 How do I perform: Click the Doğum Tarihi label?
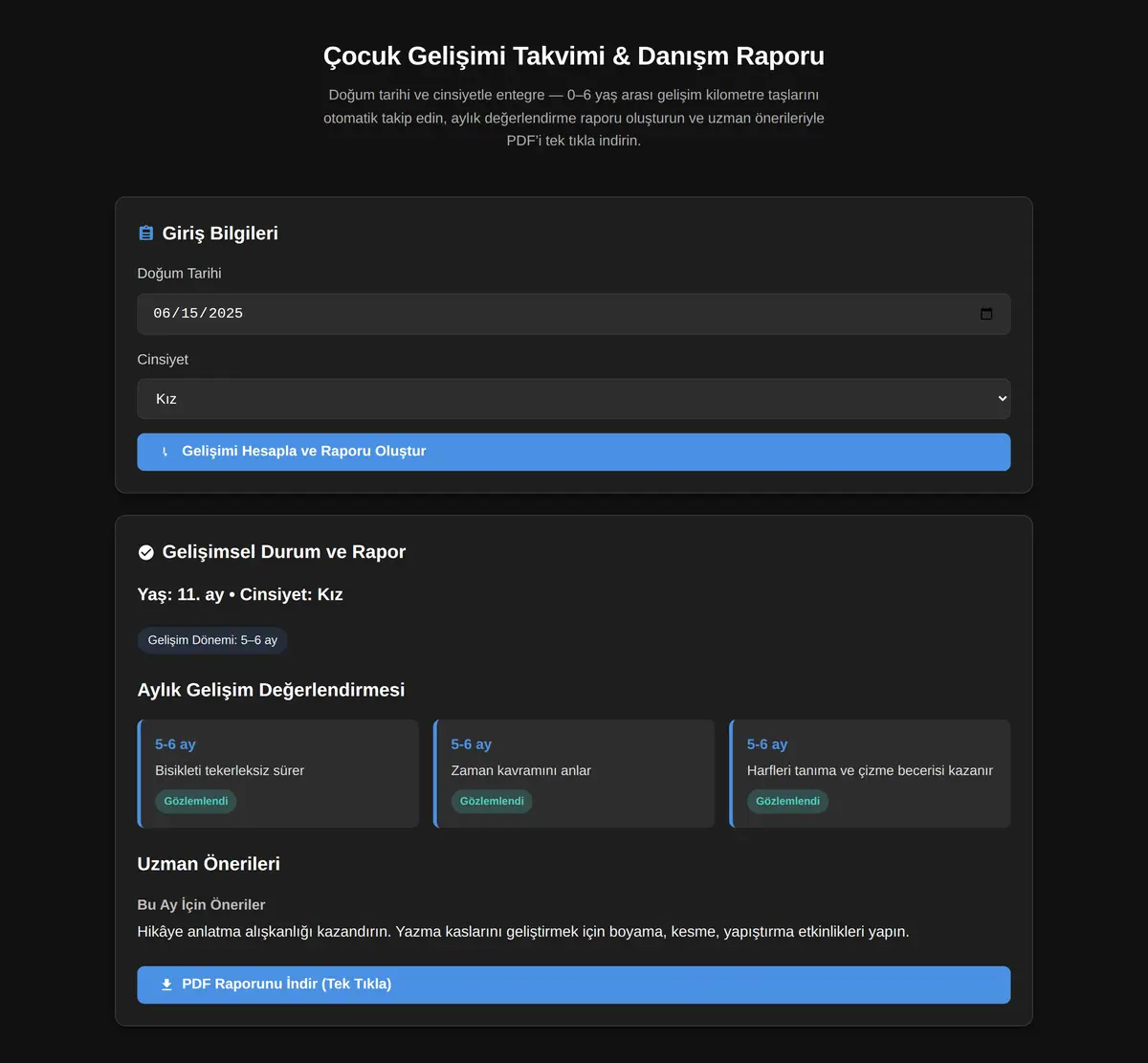coord(179,274)
